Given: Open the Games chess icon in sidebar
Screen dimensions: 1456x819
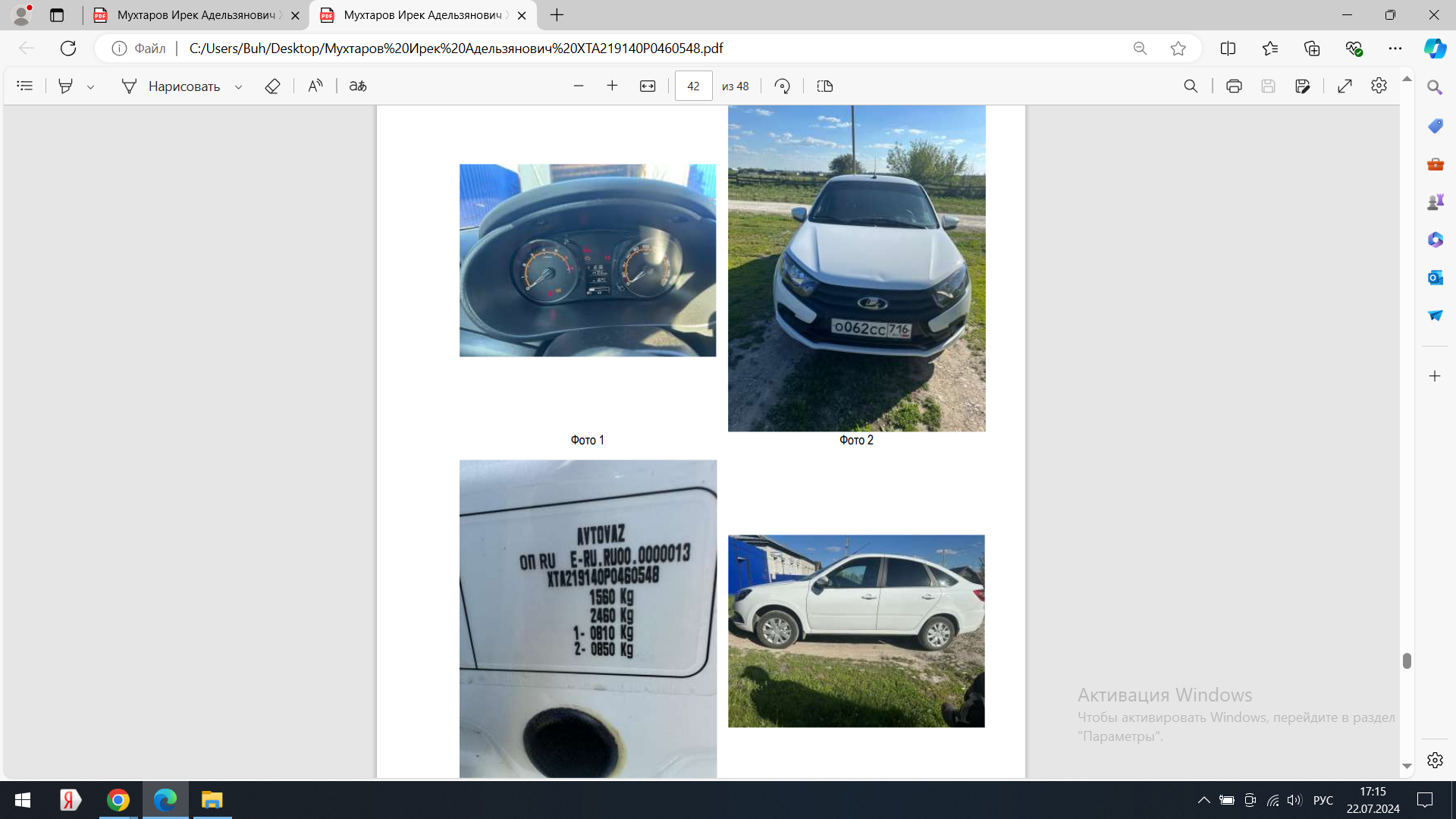Looking at the screenshot, I should (x=1435, y=202).
